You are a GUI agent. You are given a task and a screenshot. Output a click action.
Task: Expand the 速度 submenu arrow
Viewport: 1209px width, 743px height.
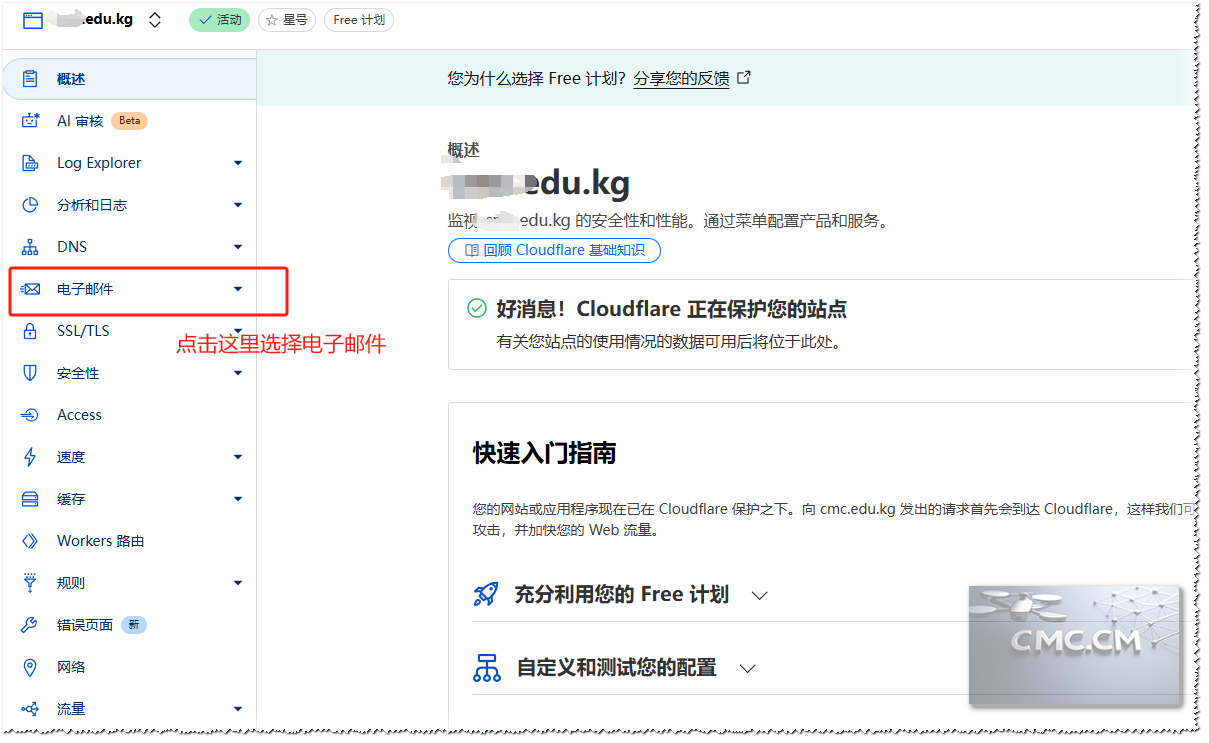pyautogui.click(x=238, y=457)
